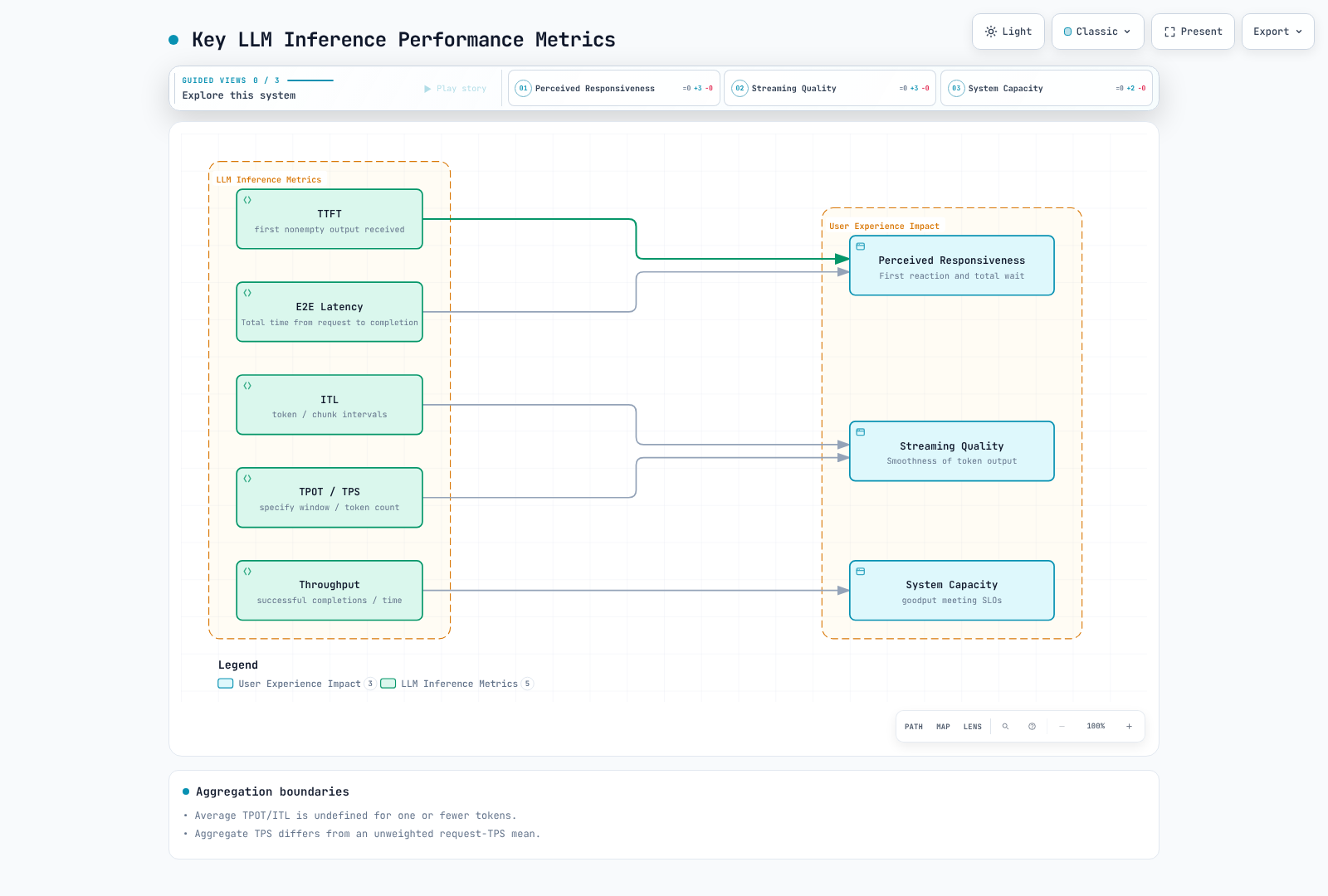
Task: Select the E2E Latency metric node
Action: point(330,312)
